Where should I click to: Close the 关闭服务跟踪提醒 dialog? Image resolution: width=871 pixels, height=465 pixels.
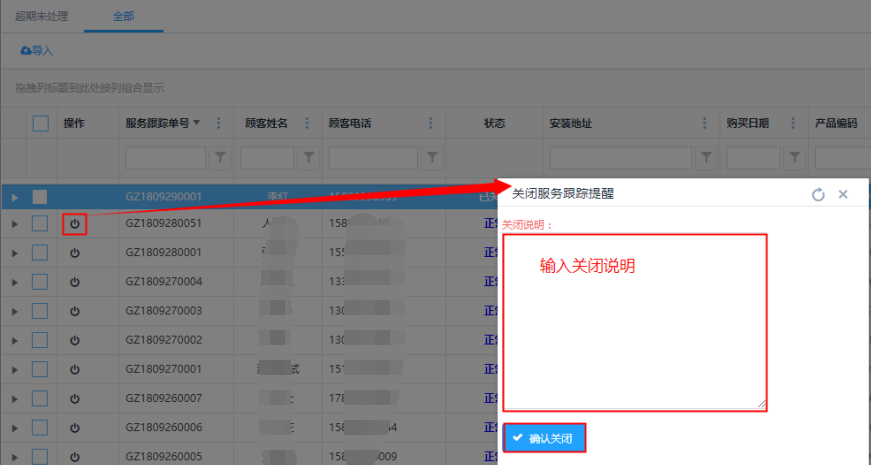(x=843, y=194)
